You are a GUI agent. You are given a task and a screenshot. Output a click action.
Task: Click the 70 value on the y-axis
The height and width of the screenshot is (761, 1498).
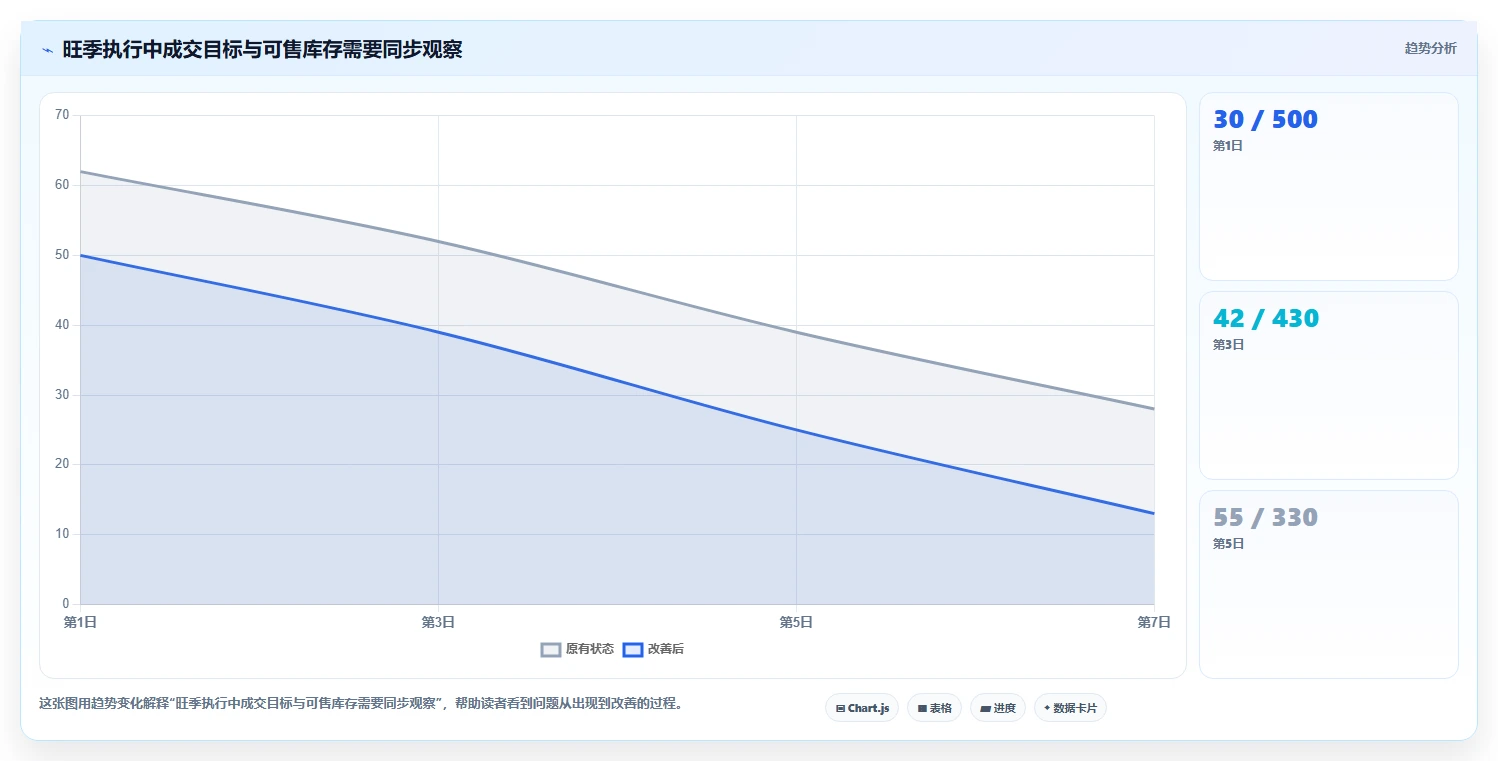point(62,115)
